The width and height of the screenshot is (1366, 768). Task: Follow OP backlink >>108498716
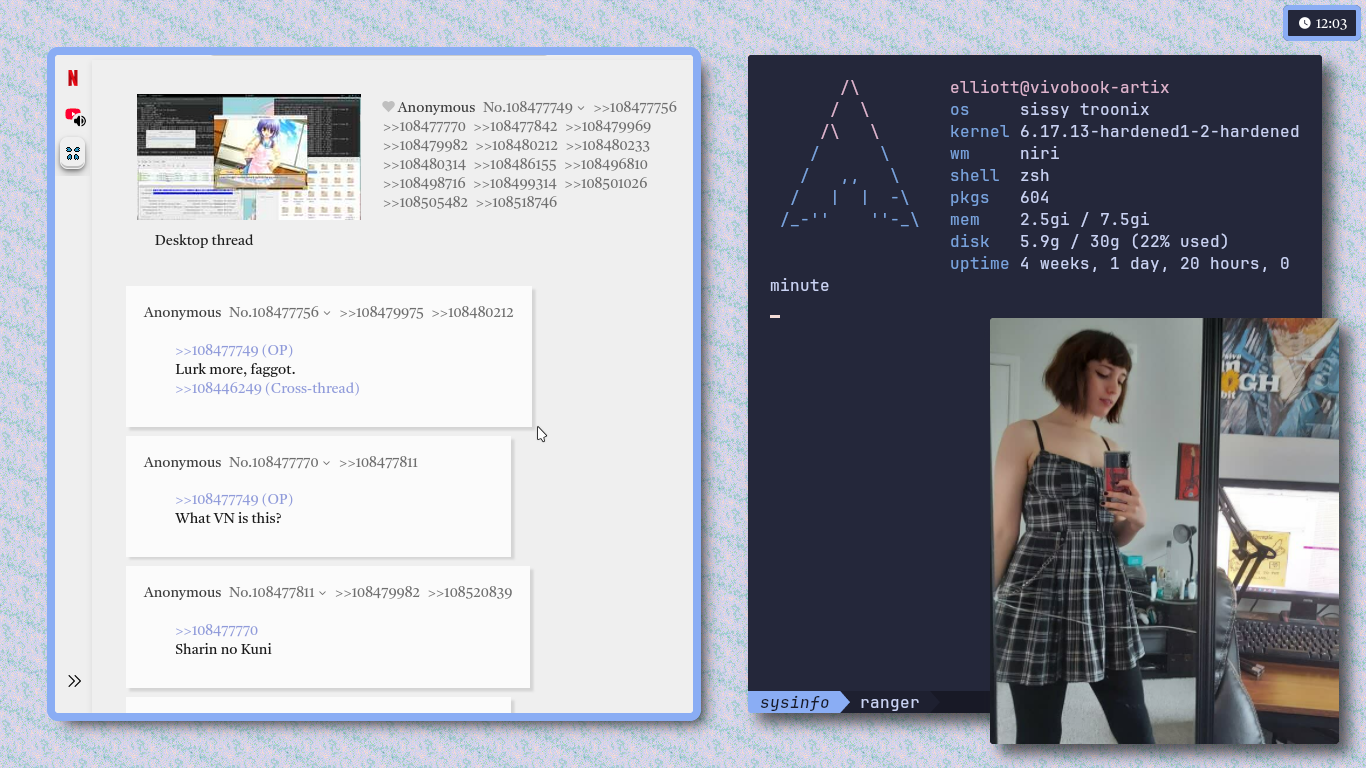pyautogui.click(x=424, y=183)
